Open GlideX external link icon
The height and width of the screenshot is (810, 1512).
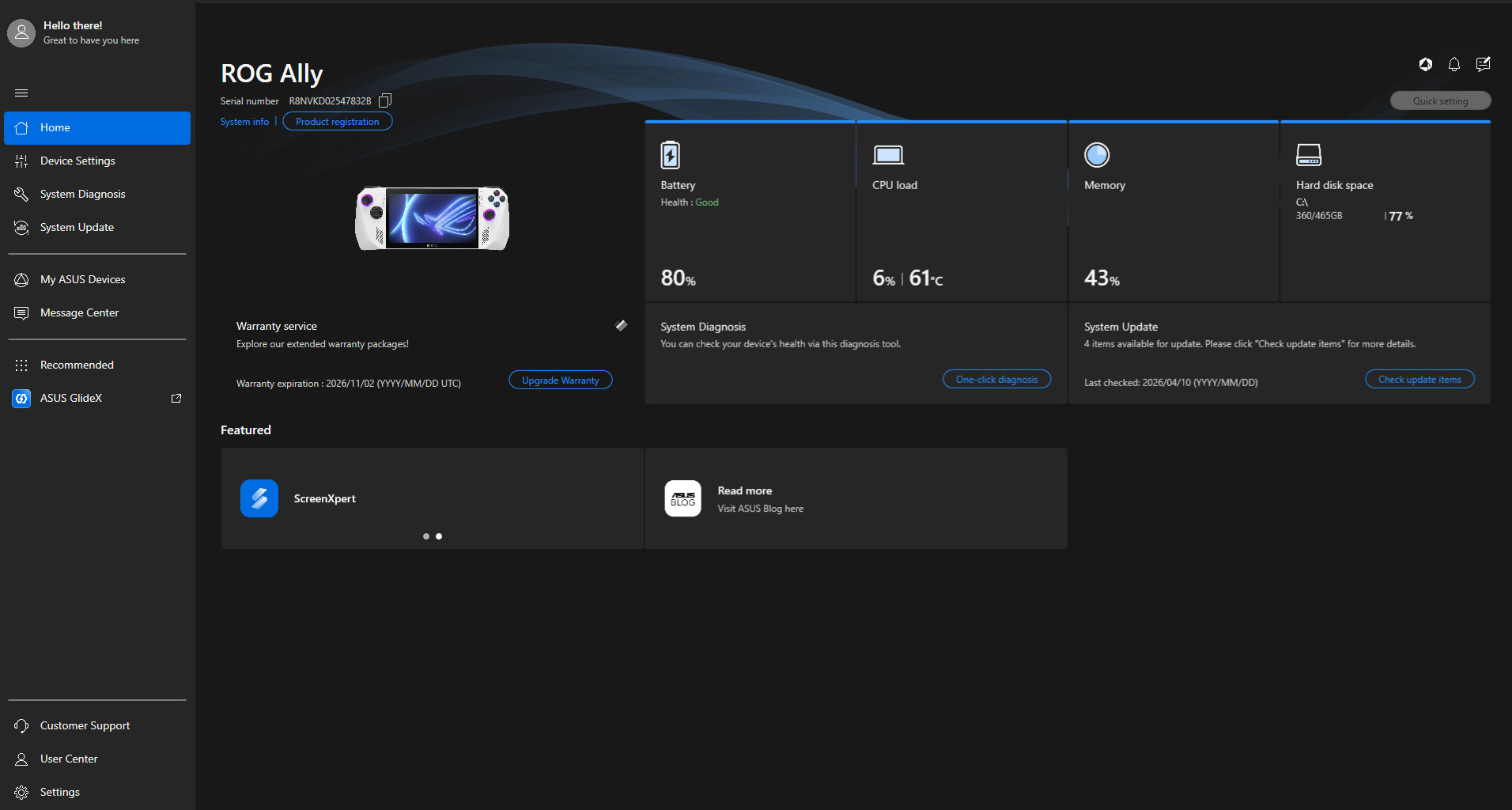point(176,398)
